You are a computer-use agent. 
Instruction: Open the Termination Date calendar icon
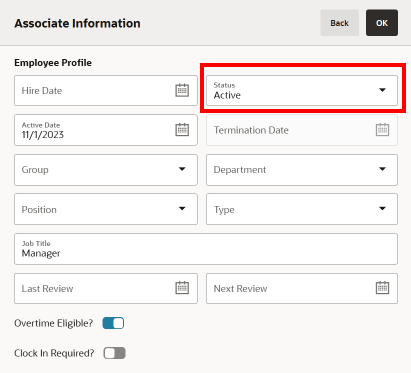pos(382,130)
